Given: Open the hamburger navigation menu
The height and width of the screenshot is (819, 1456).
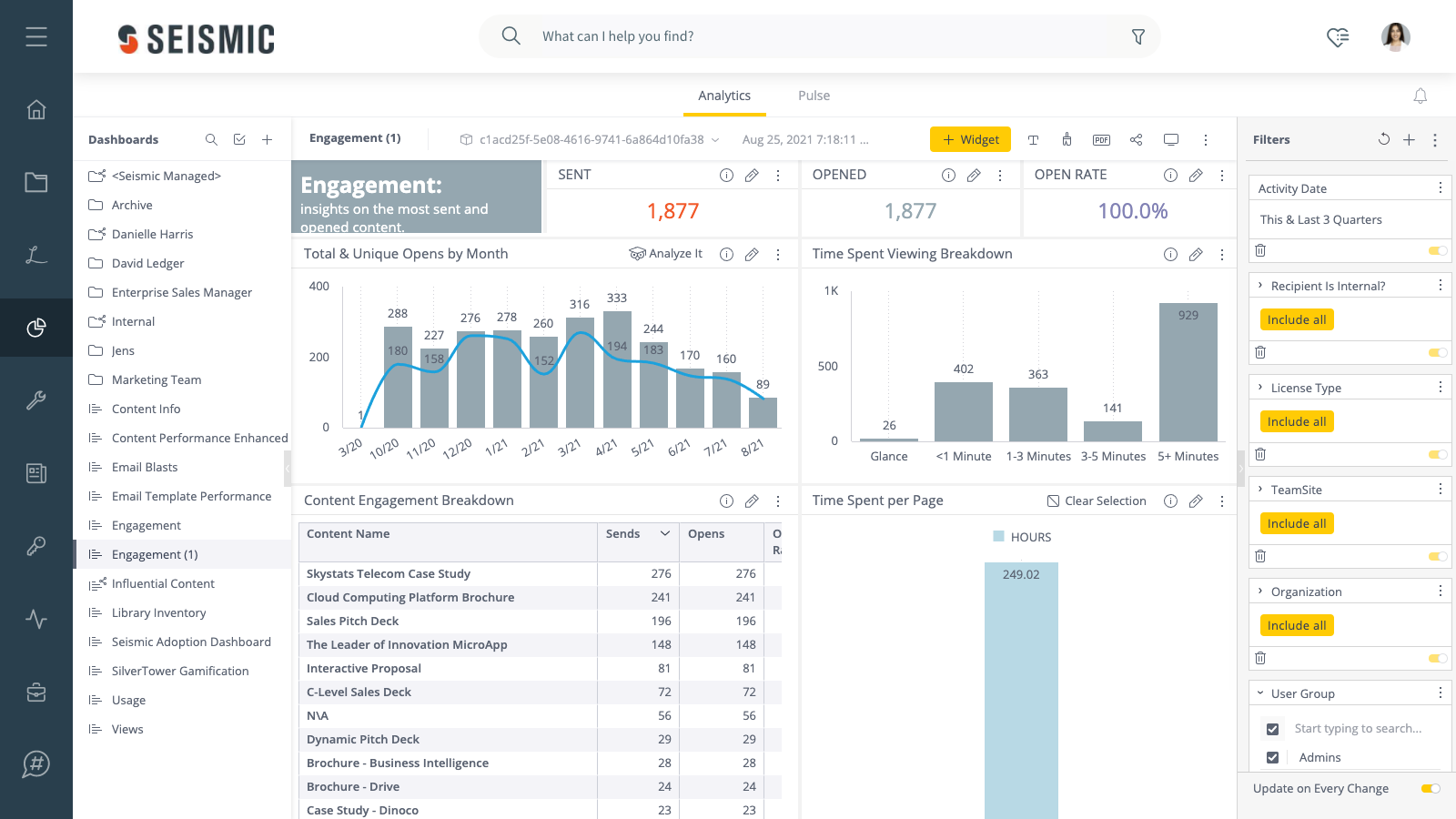Looking at the screenshot, I should click(x=36, y=36).
